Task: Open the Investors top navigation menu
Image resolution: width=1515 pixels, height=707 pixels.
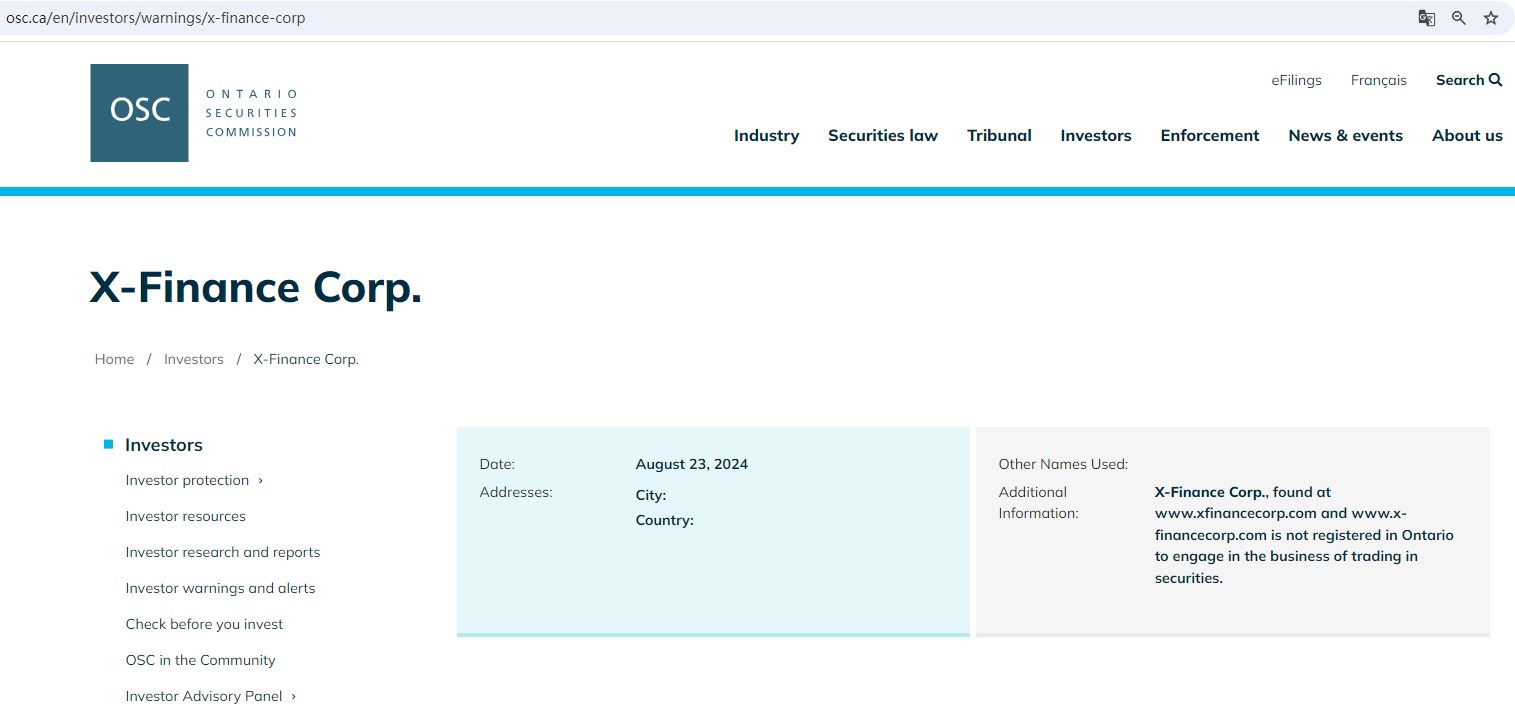Action: (1096, 135)
